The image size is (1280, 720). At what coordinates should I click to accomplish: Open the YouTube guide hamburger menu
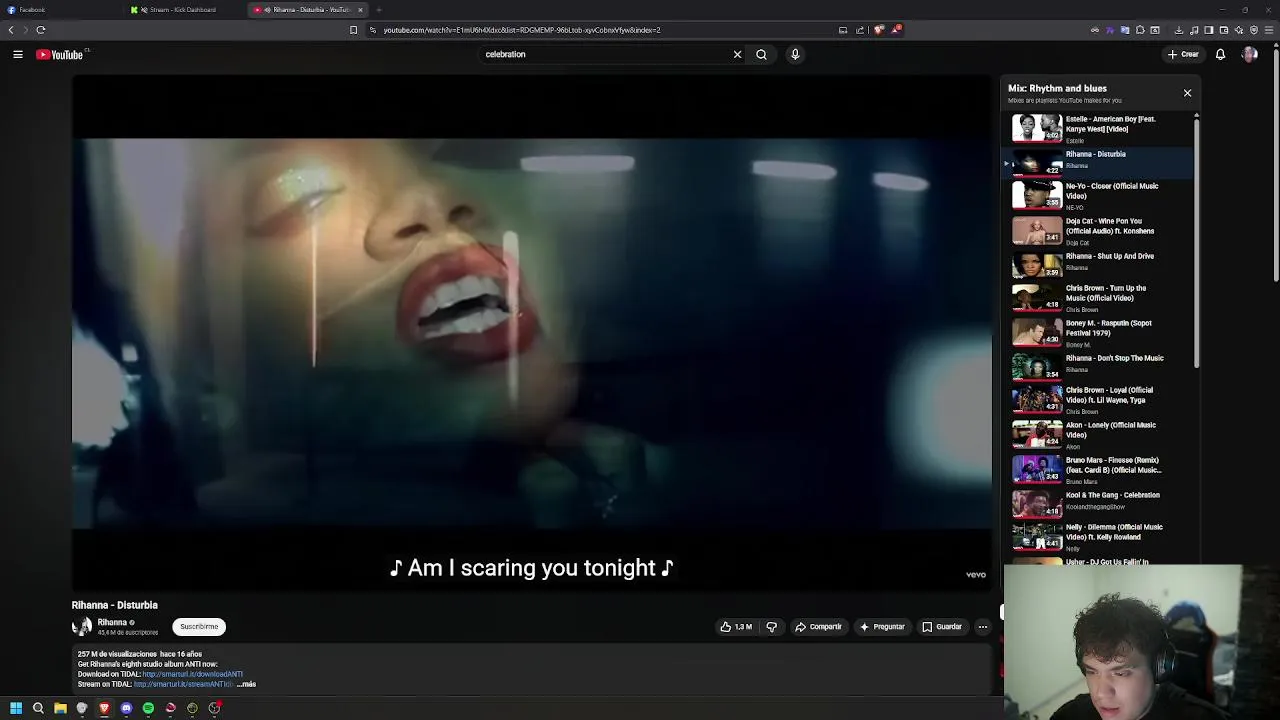[18, 55]
